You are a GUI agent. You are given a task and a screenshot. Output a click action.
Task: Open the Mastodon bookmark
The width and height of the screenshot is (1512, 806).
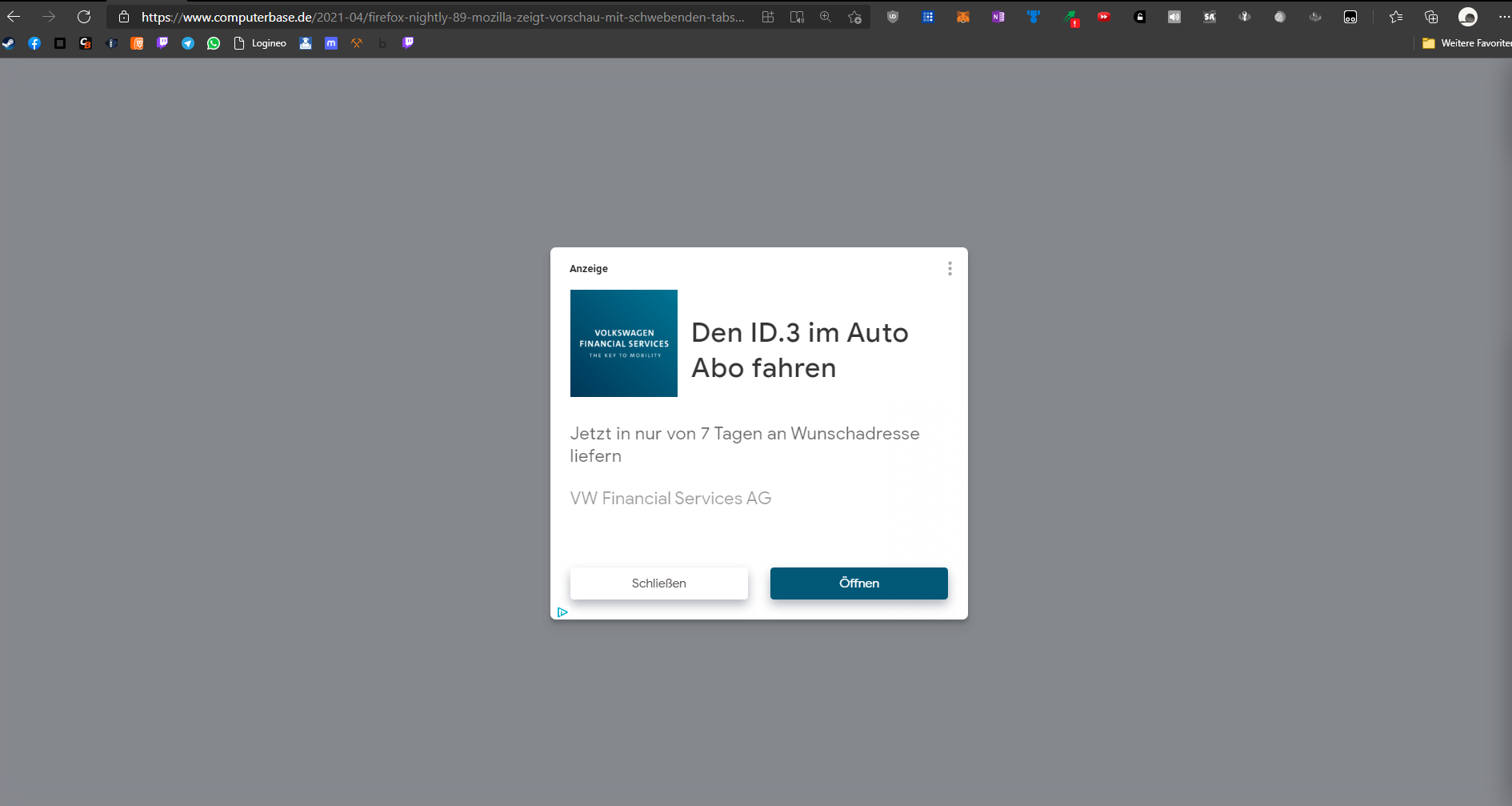tap(331, 43)
